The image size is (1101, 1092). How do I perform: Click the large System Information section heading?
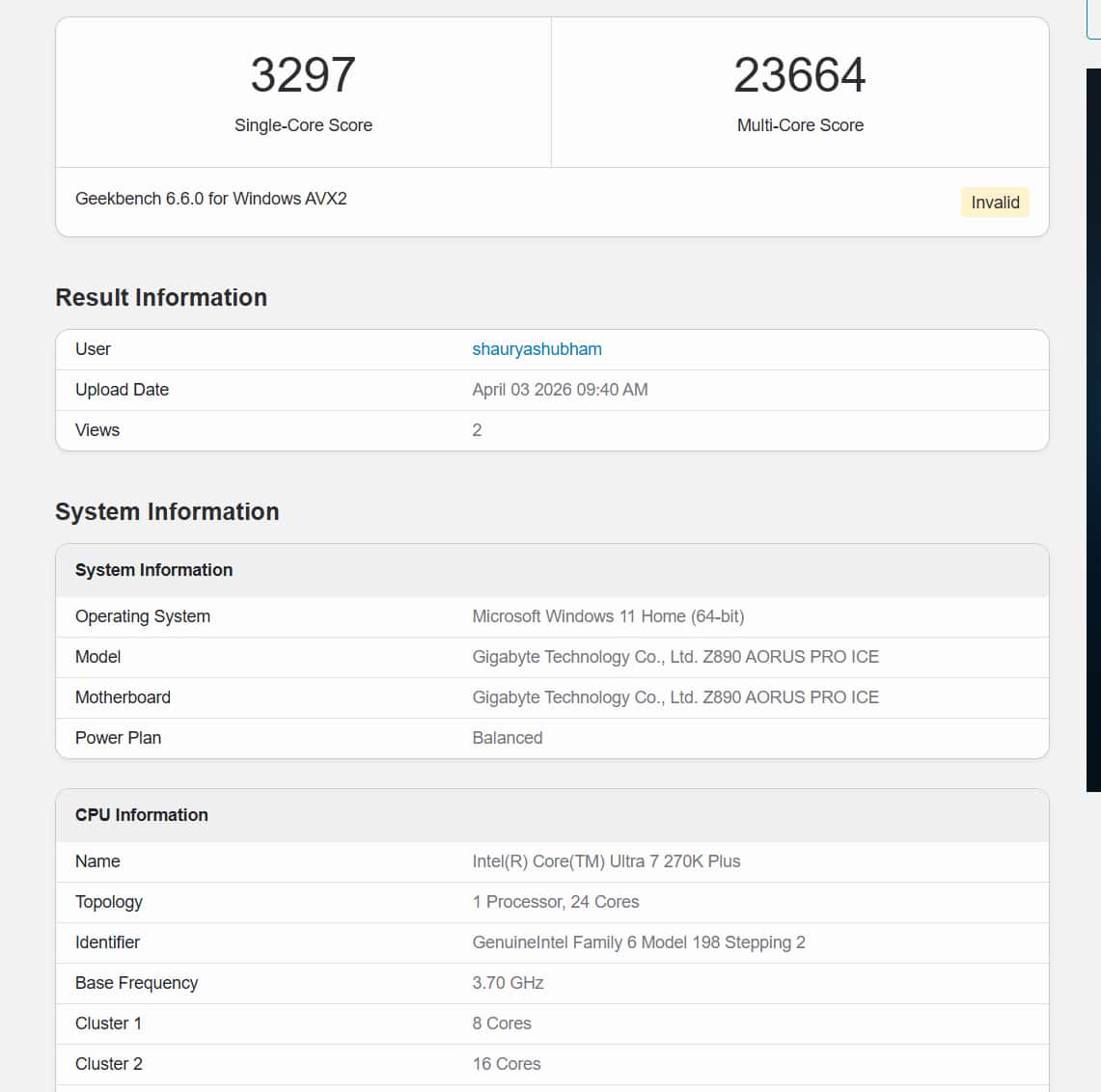click(x=167, y=511)
